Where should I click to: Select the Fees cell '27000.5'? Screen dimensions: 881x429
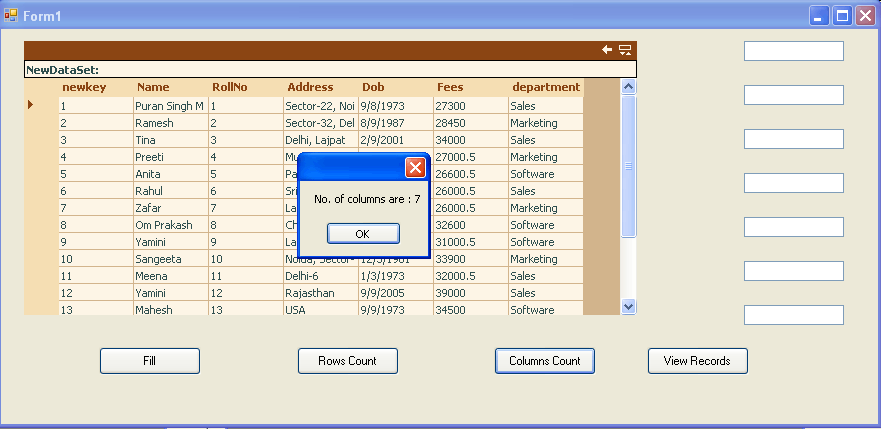click(x=471, y=157)
